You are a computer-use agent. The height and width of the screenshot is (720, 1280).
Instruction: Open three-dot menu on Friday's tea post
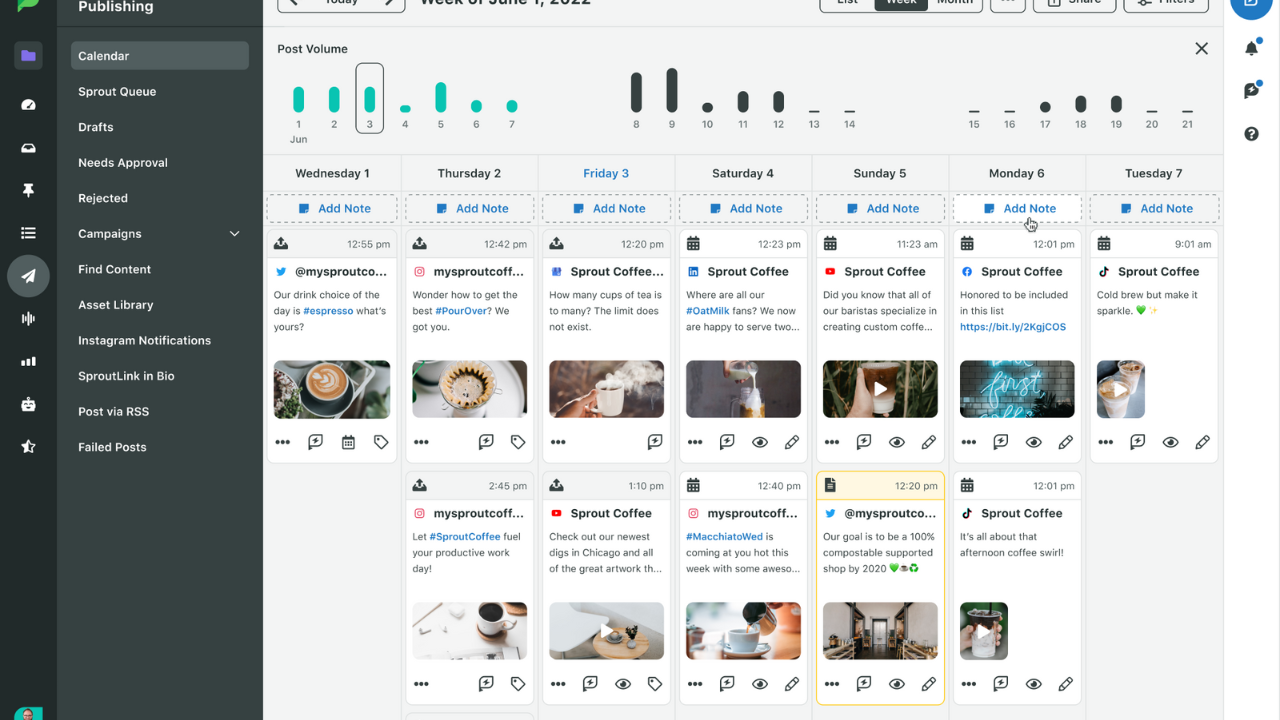click(558, 442)
